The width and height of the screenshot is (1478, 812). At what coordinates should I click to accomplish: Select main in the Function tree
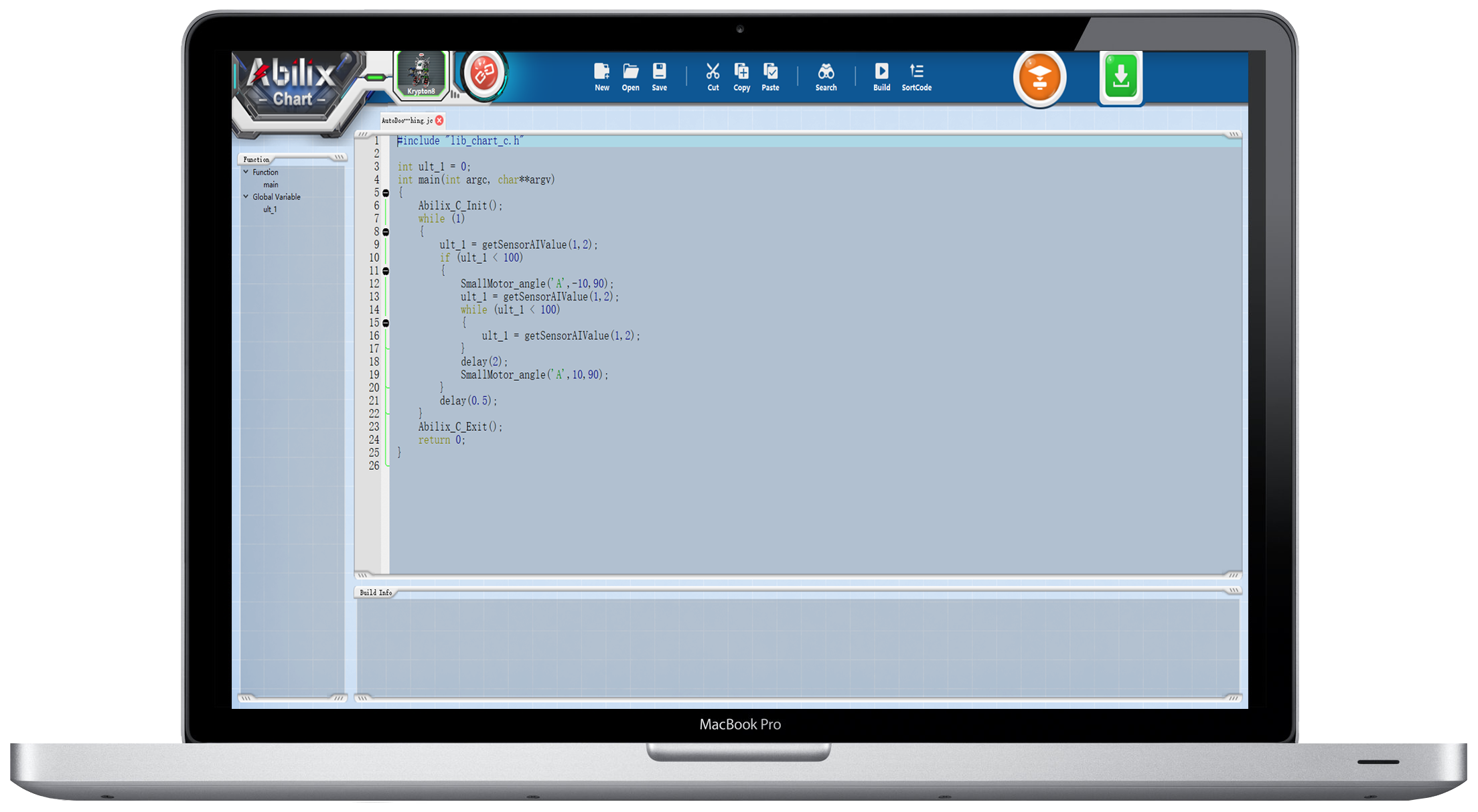click(x=271, y=185)
